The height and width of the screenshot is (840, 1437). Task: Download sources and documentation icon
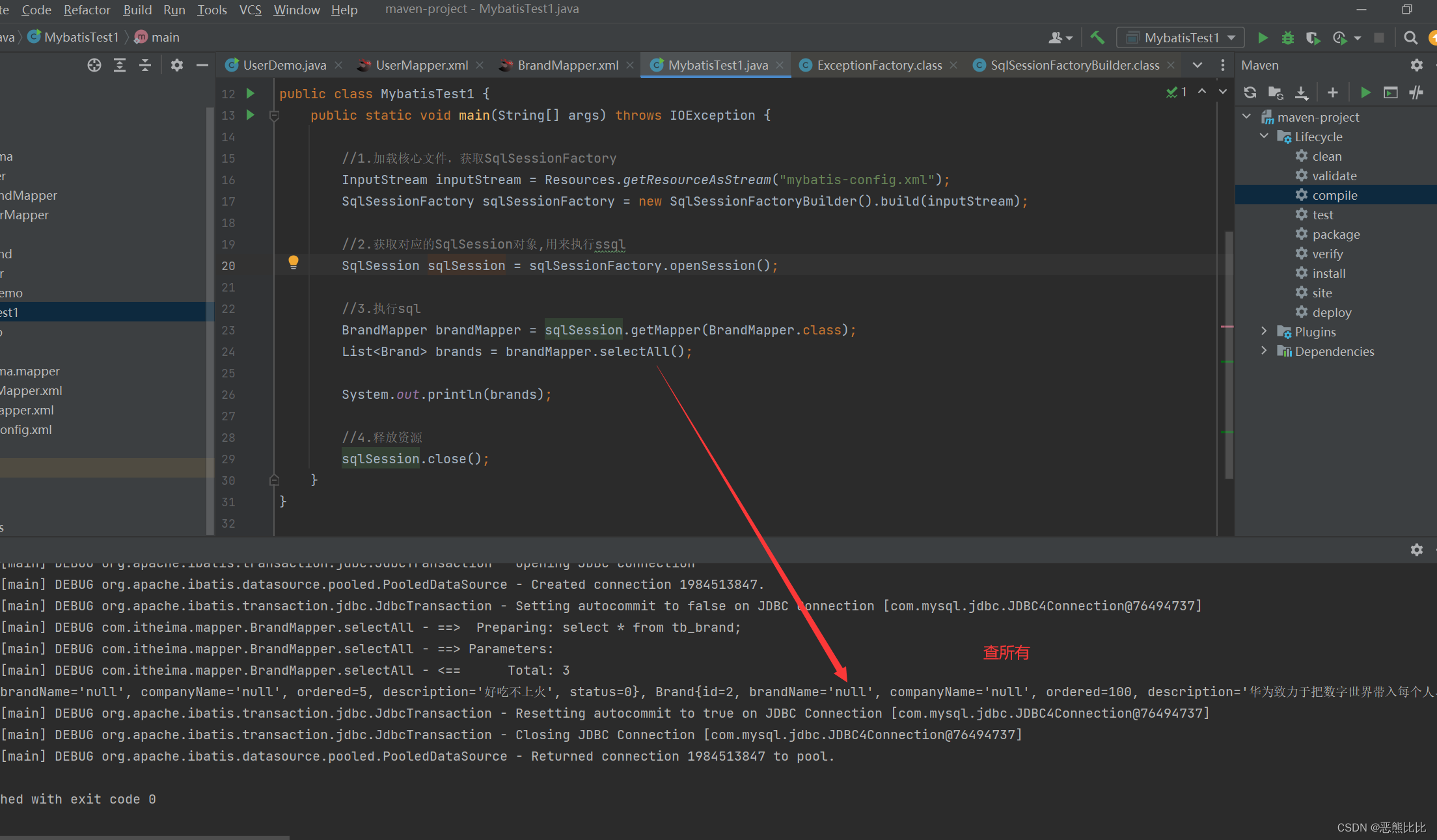point(1301,92)
